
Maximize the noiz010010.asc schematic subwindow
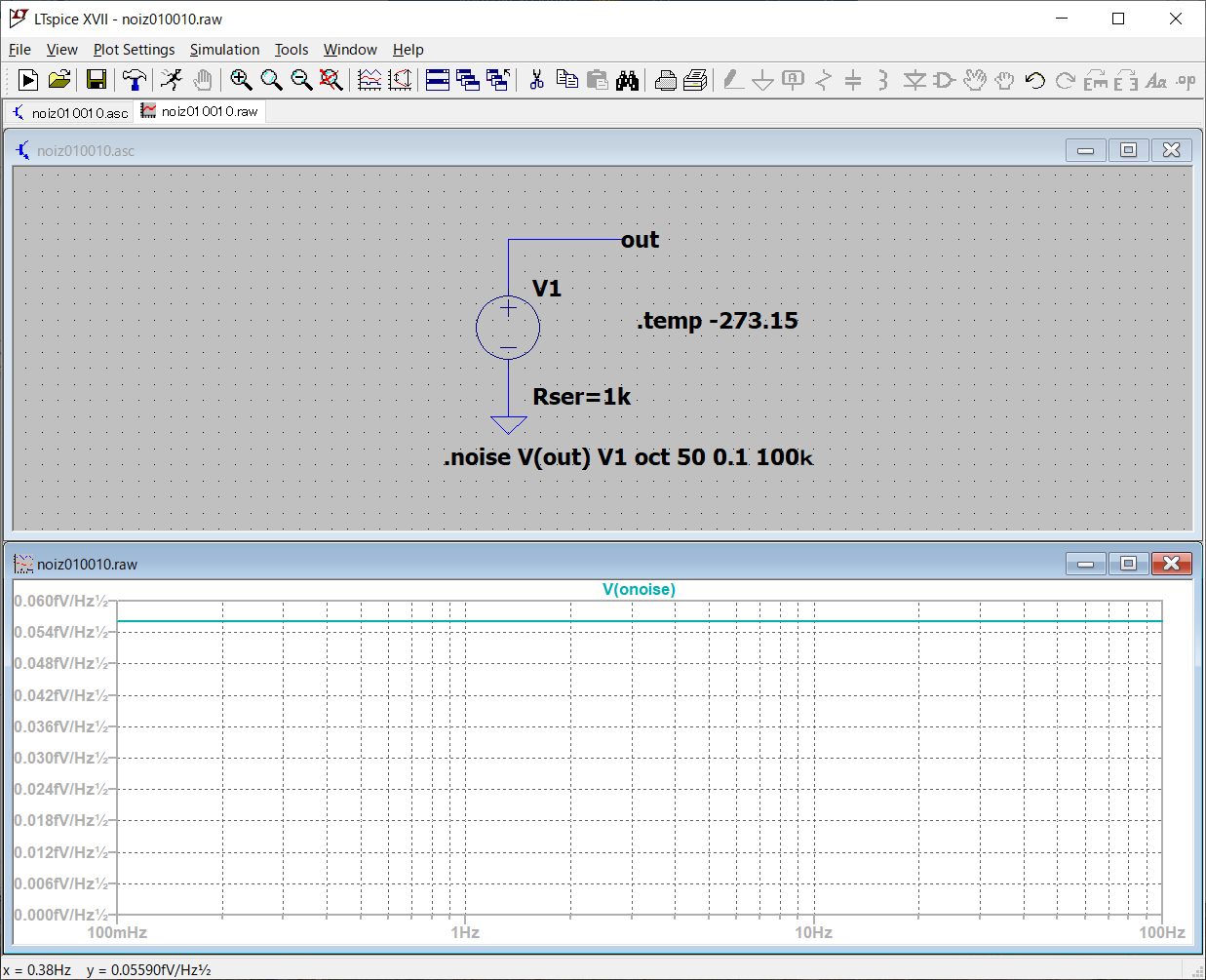coord(1128,149)
